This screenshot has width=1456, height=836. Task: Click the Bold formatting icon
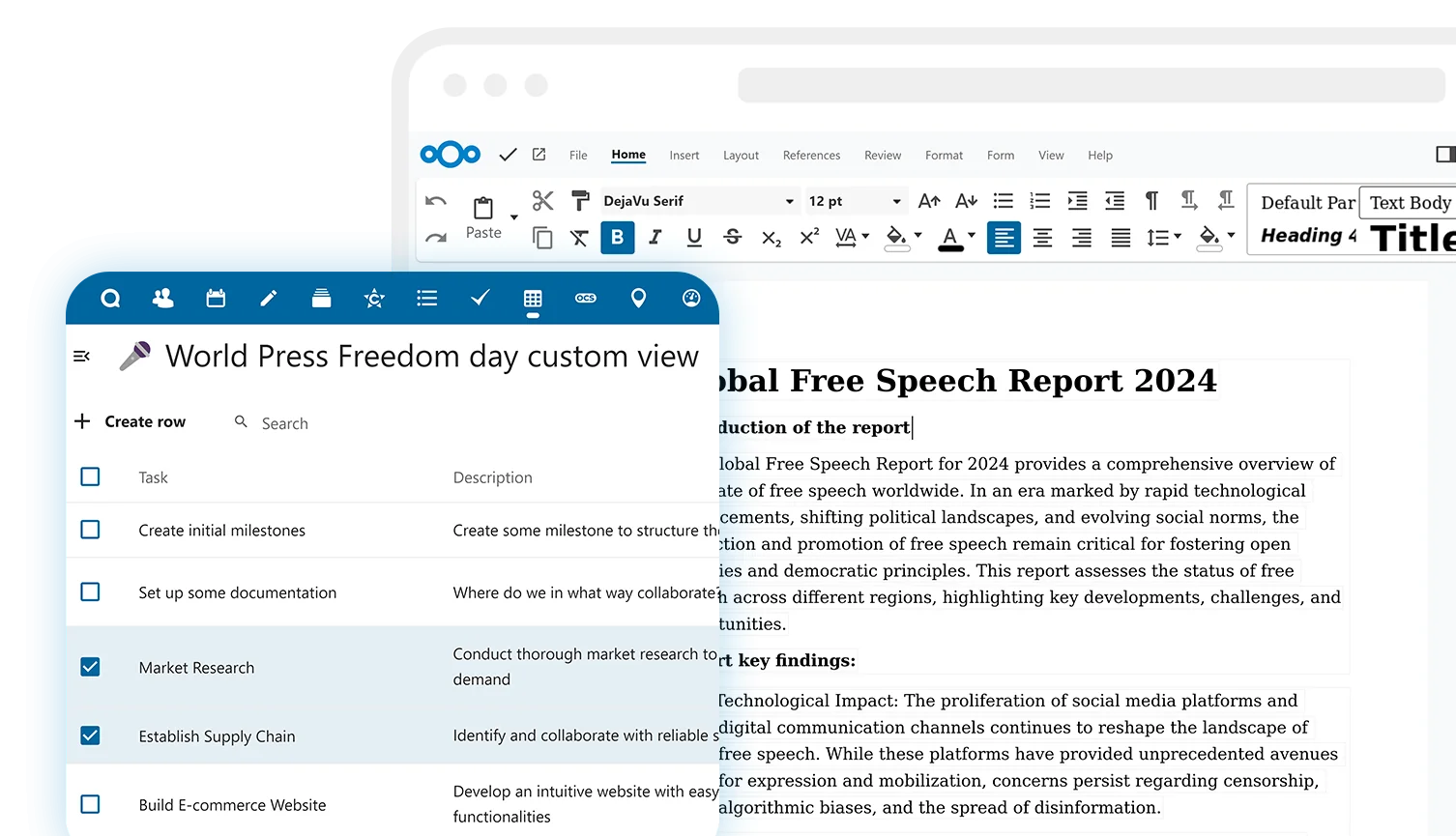(x=617, y=238)
